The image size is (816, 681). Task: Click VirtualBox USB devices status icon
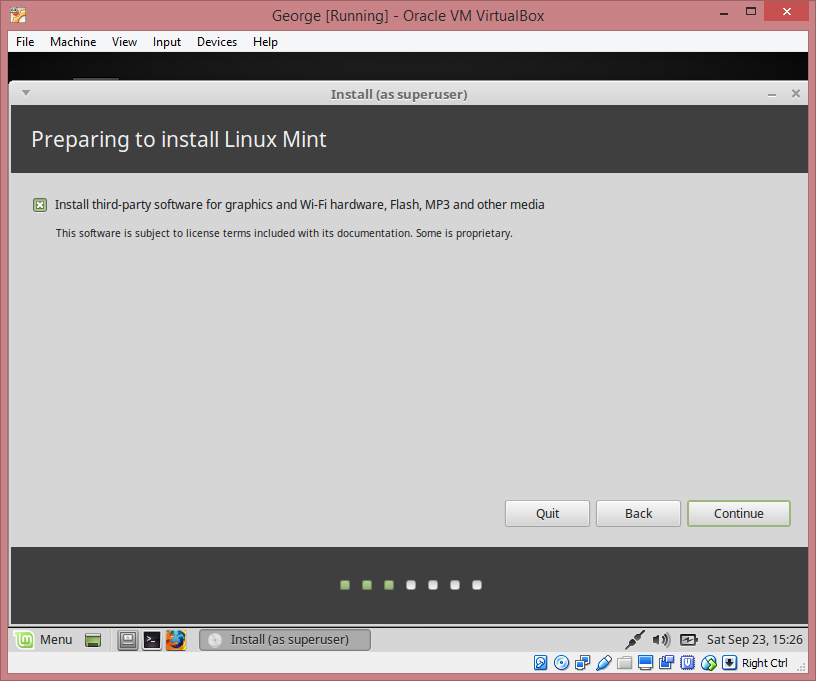tap(604, 663)
